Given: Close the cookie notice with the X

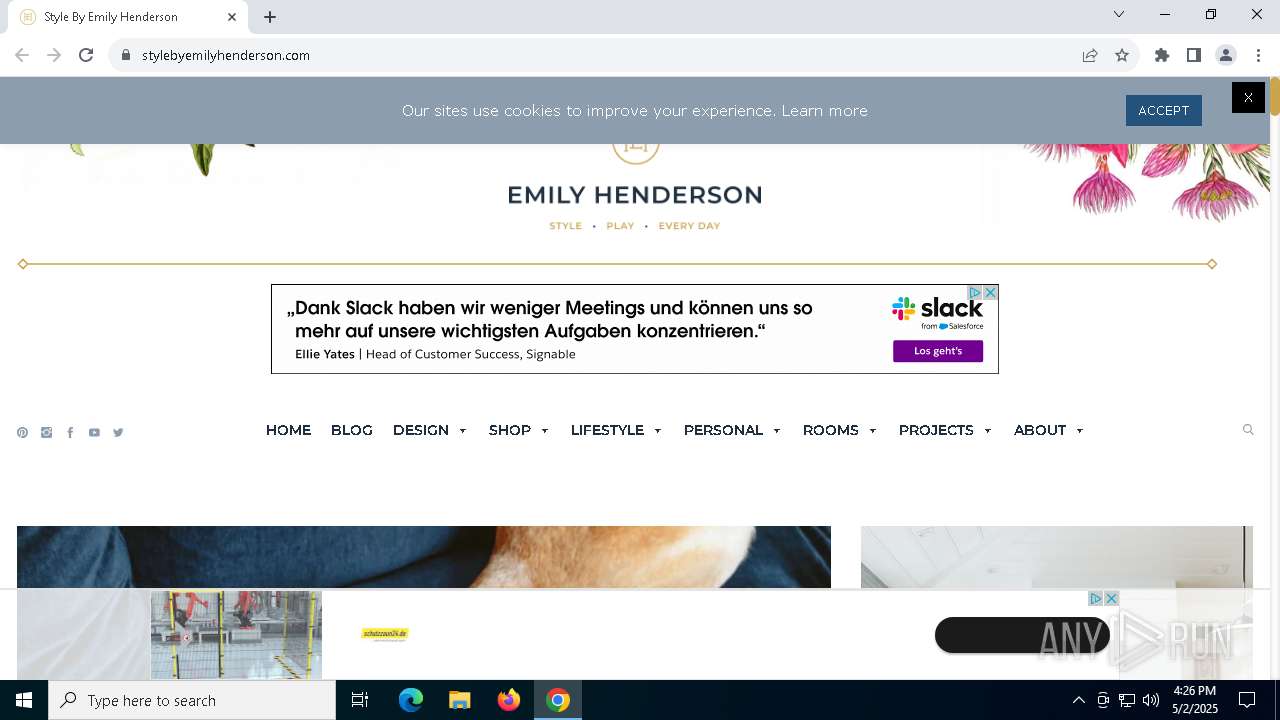Looking at the screenshot, I should [x=1248, y=97].
